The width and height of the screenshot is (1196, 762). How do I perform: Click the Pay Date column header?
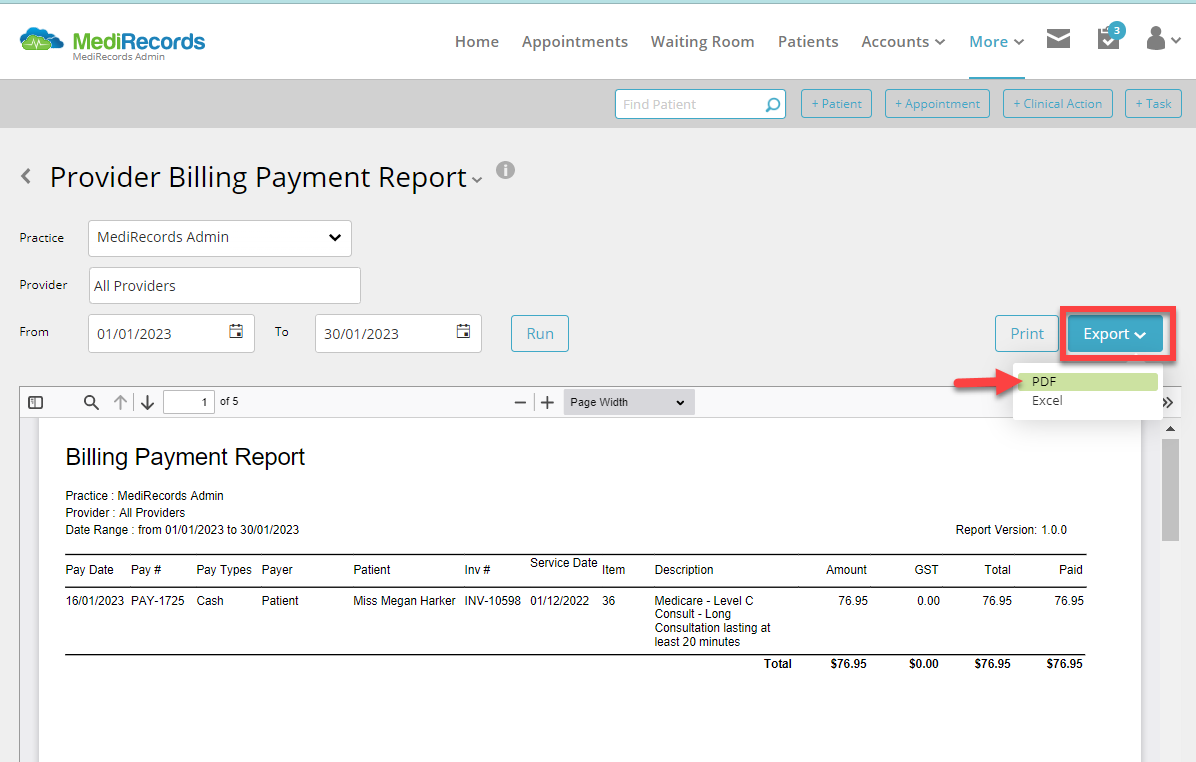[89, 570]
